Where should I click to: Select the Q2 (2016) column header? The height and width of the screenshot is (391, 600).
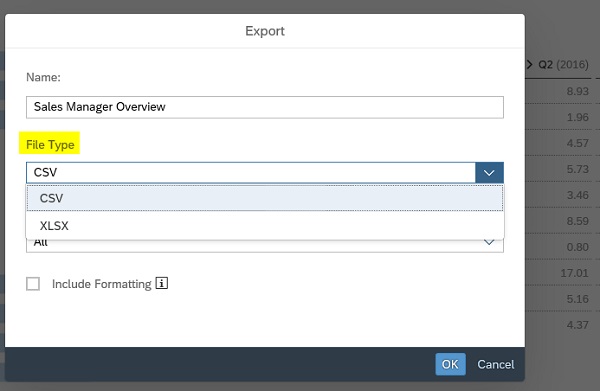pos(563,64)
